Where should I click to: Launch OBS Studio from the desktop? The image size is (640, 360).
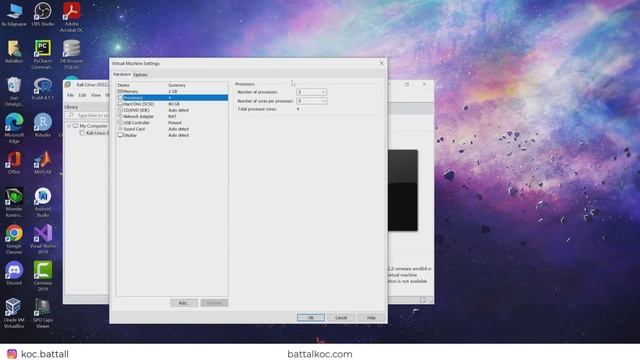42,14
